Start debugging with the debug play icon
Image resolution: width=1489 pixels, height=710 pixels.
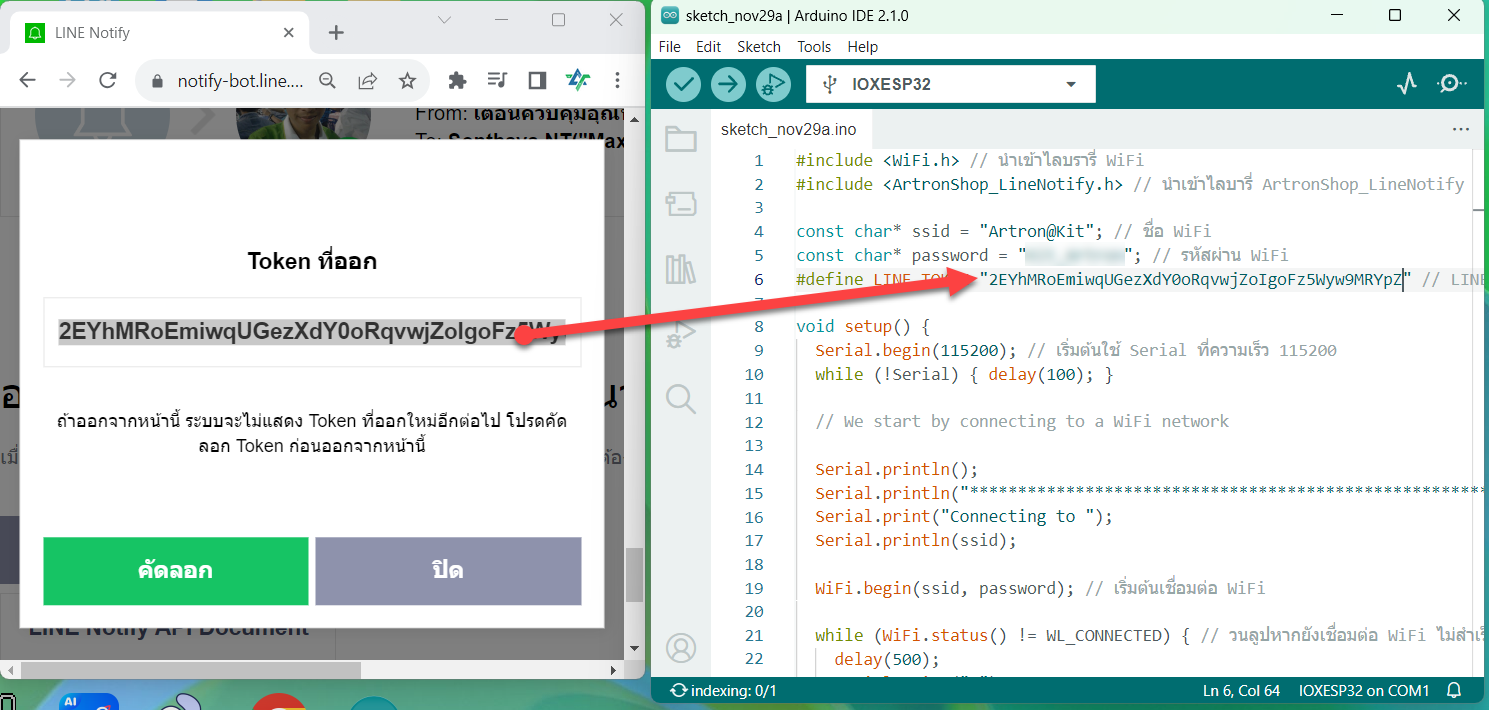pyautogui.click(x=773, y=84)
